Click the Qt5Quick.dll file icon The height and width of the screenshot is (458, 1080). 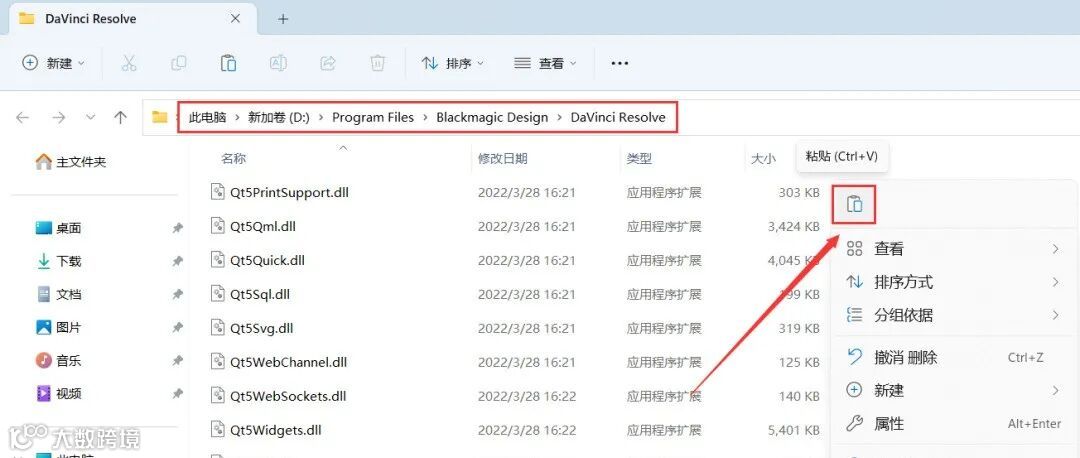pyautogui.click(x=218, y=260)
